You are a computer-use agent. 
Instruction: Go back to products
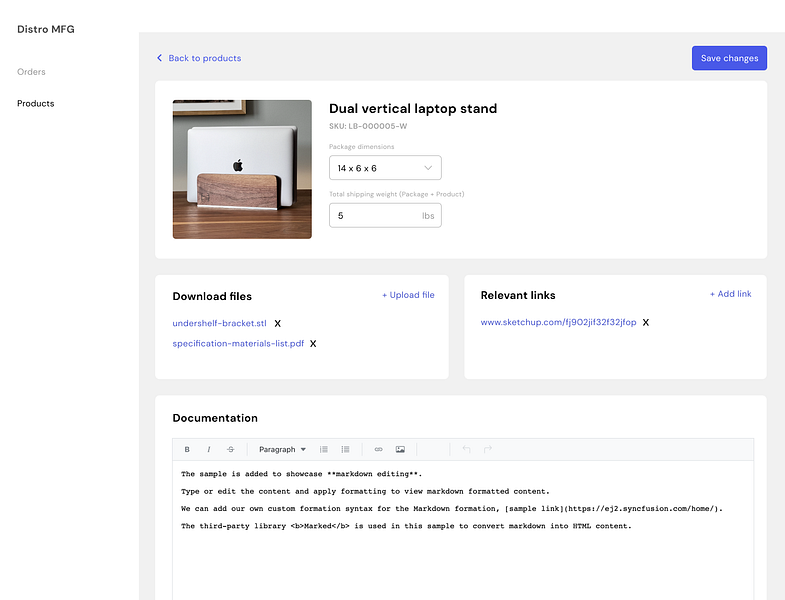[x=199, y=58]
